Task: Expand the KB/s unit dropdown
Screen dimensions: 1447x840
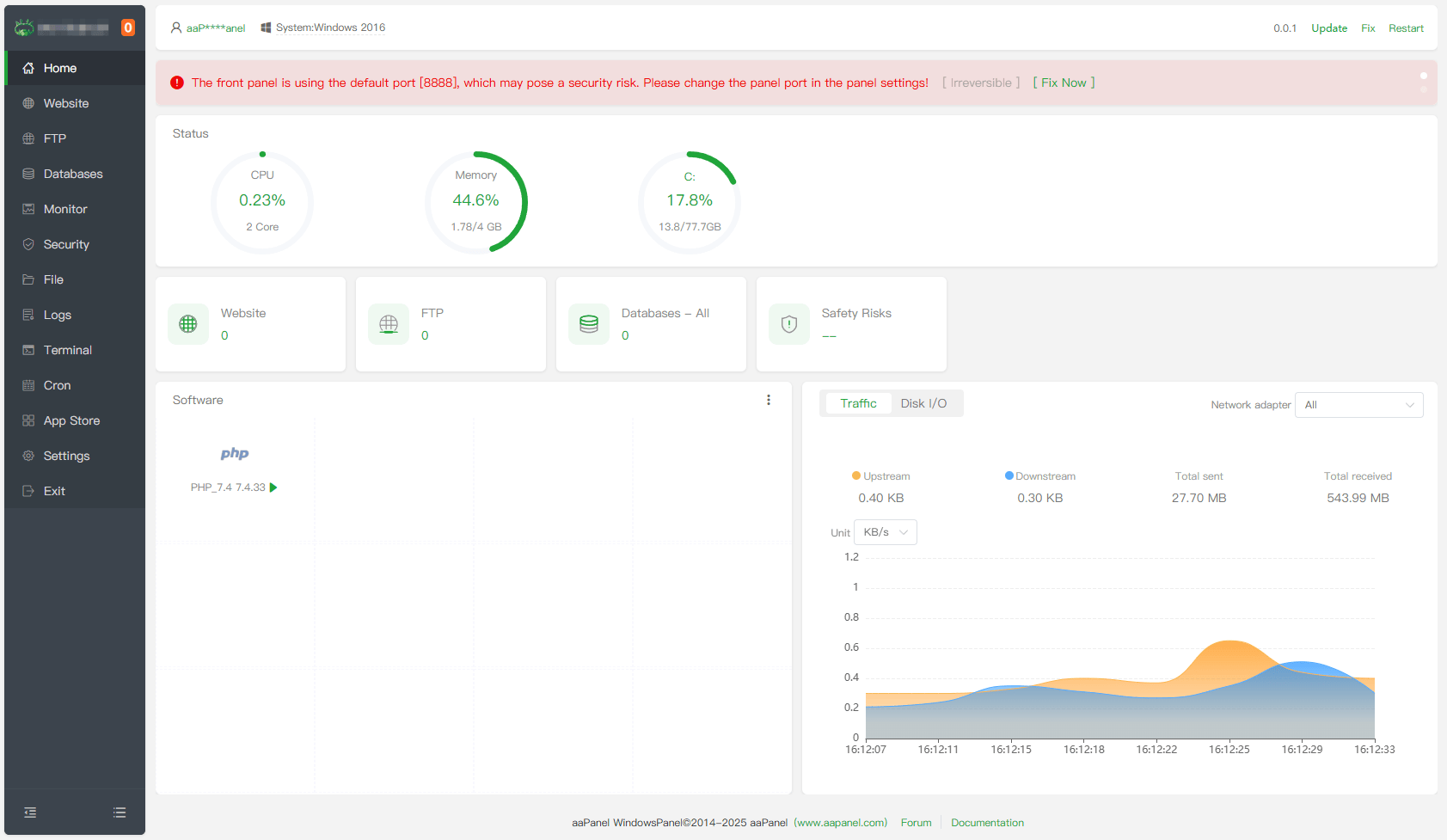Action: 885,532
